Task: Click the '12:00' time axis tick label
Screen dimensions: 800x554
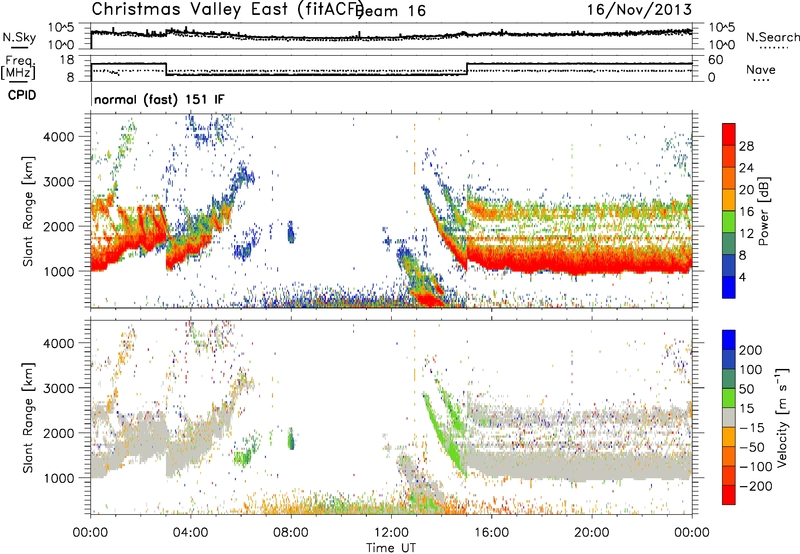Action: pyautogui.click(x=391, y=533)
